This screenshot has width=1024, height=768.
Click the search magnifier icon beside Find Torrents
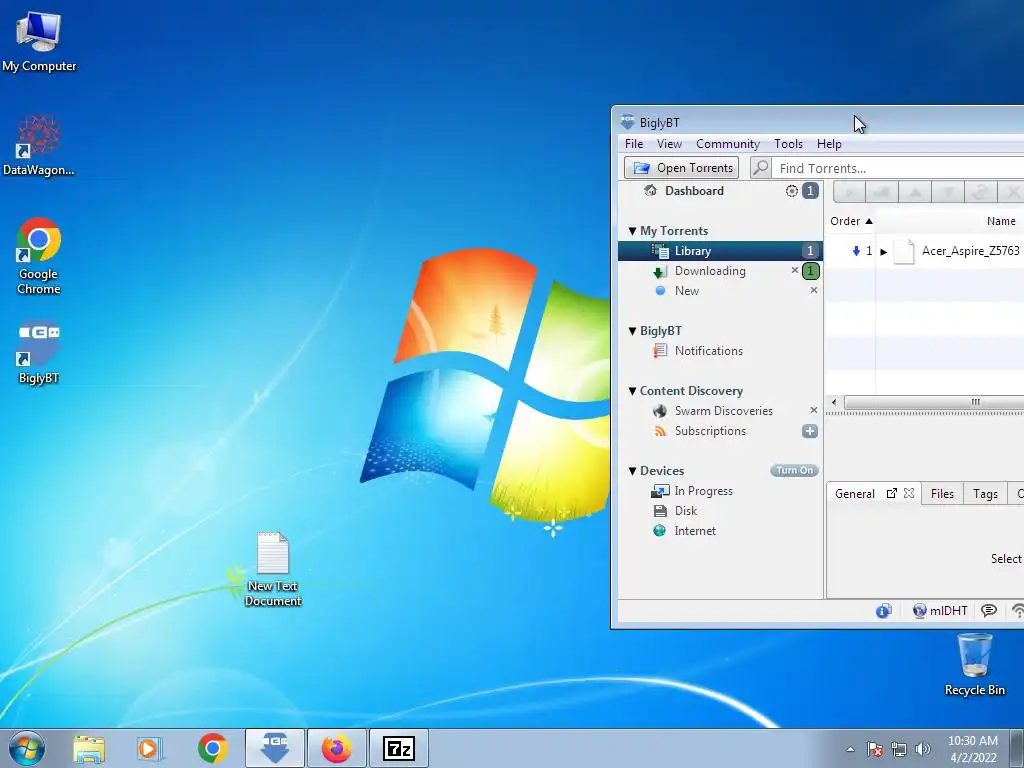click(x=760, y=168)
